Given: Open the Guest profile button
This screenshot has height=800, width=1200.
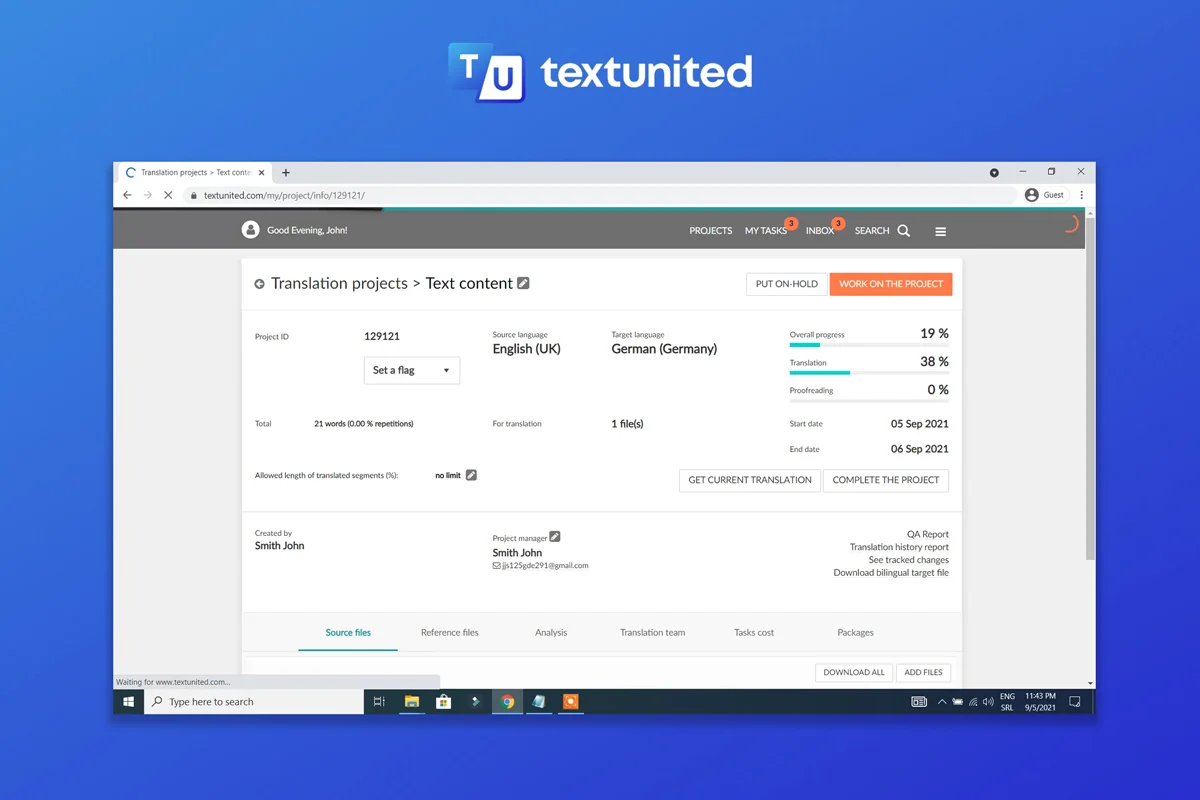Looking at the screenshot, I should pyautogui.click(x=1045, y=195).
